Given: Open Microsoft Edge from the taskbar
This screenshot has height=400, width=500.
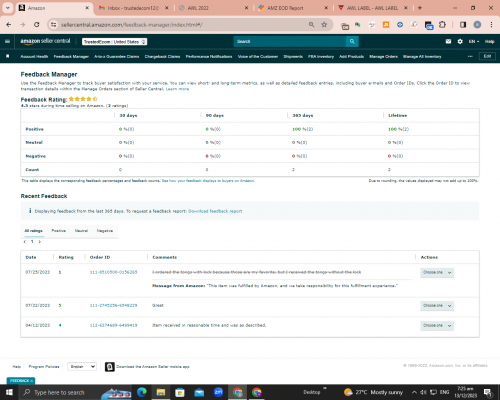Looking at the screenshot, I should 142,392.
